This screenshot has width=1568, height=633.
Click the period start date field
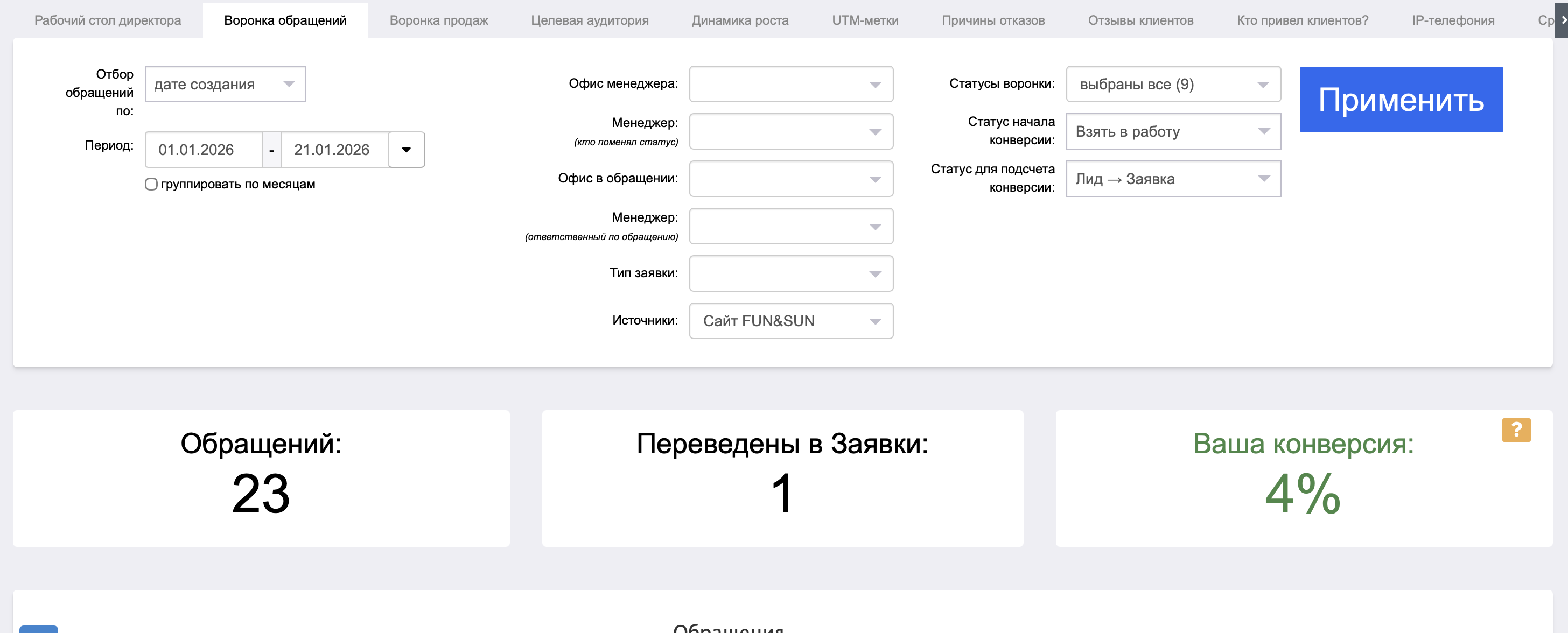click(204, 150)
